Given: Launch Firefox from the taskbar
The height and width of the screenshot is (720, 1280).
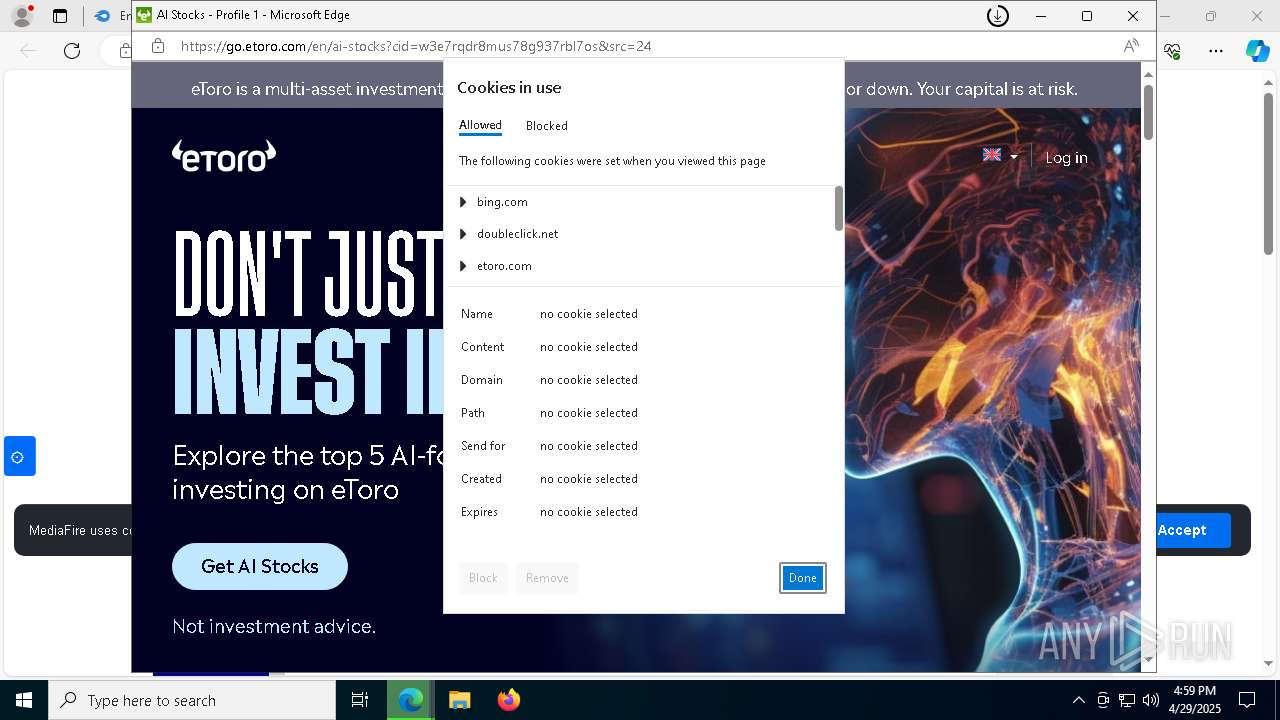Looking at the screenshot, I should point(508,700).
